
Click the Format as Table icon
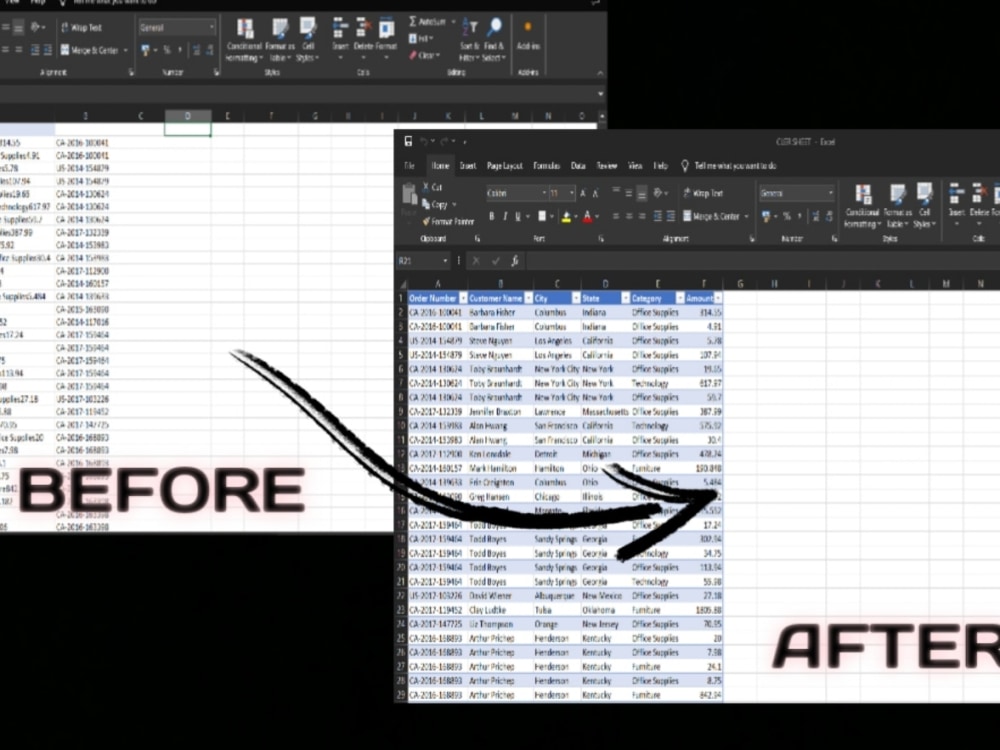pos(895,202)
